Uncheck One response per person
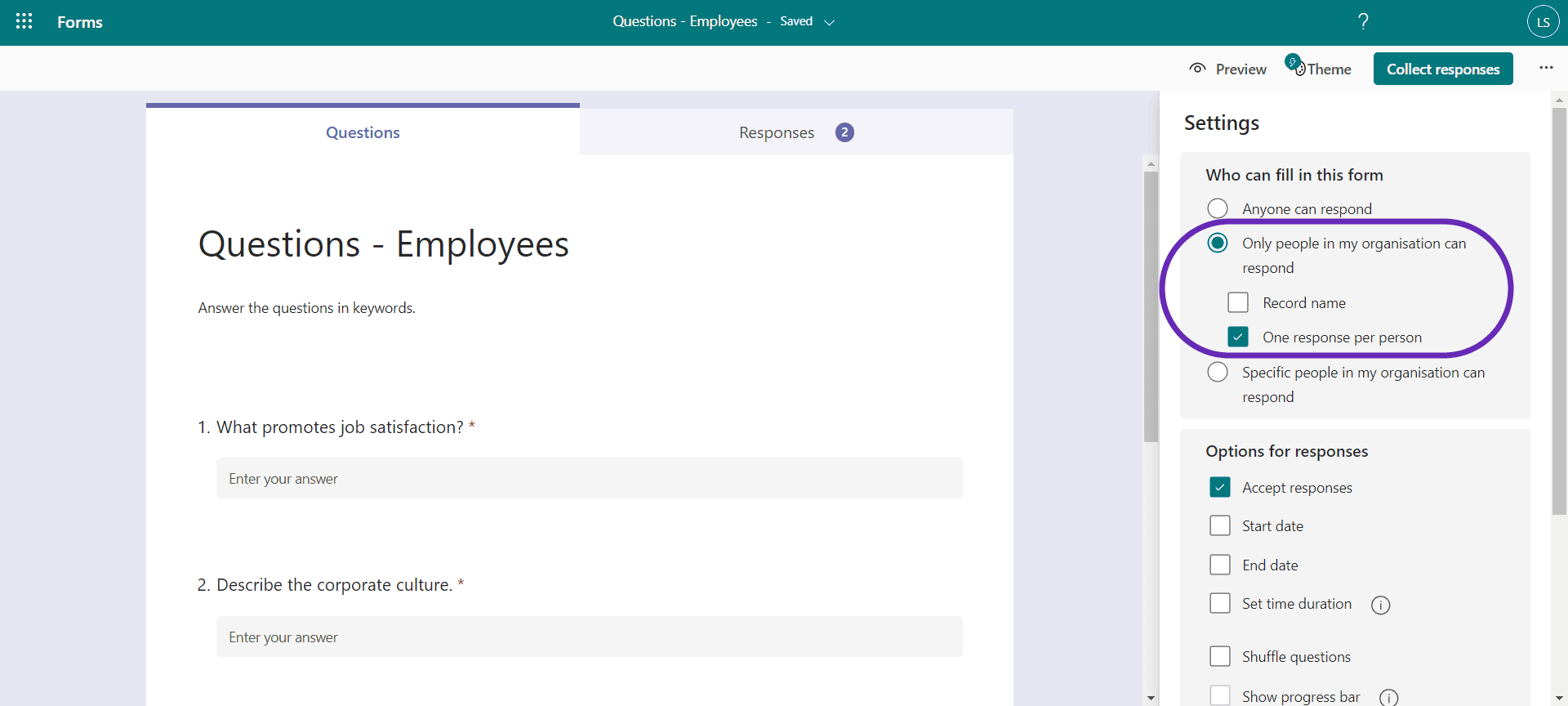The width and height of the screenshot is (1568, 706). tap(1238, 337)
